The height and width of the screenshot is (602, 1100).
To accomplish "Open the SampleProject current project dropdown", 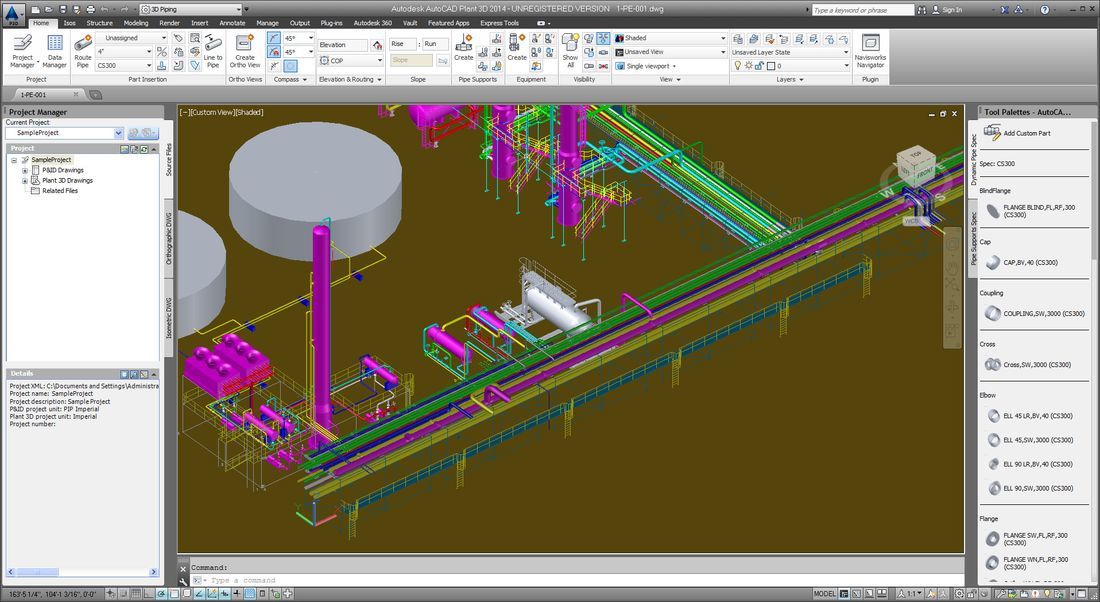I will (65, 133).
